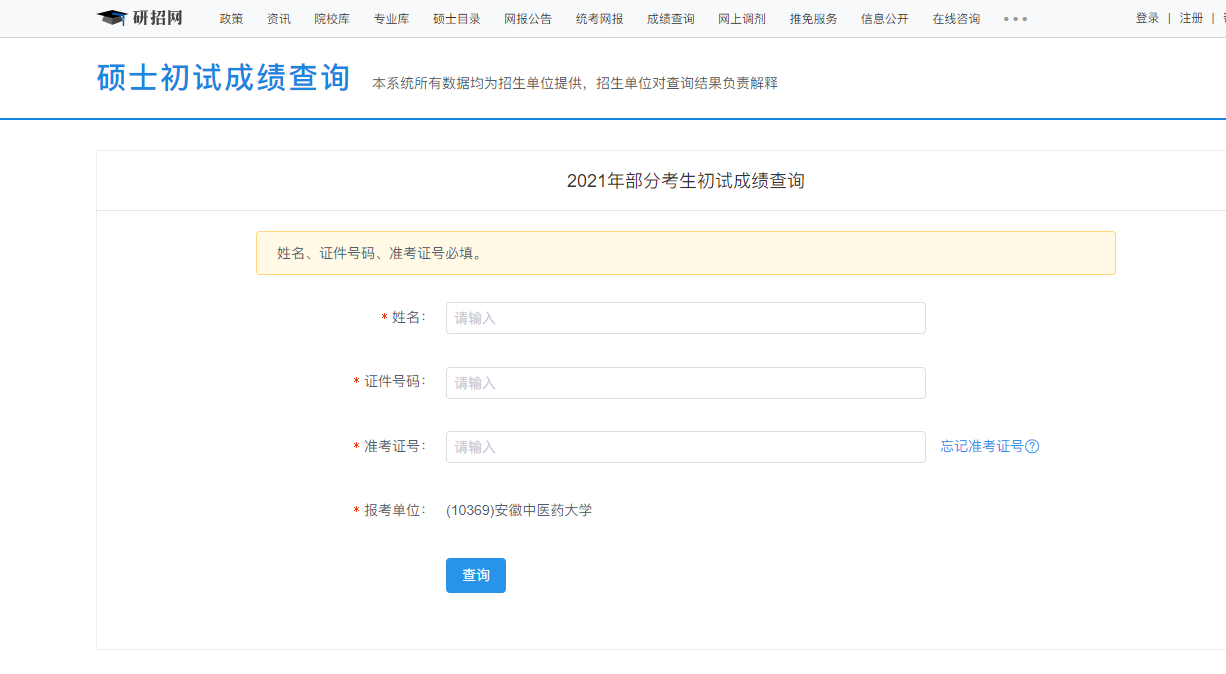1226x674 pixels.
Task: Click the 注册 register link
Action: [1191, 19]
